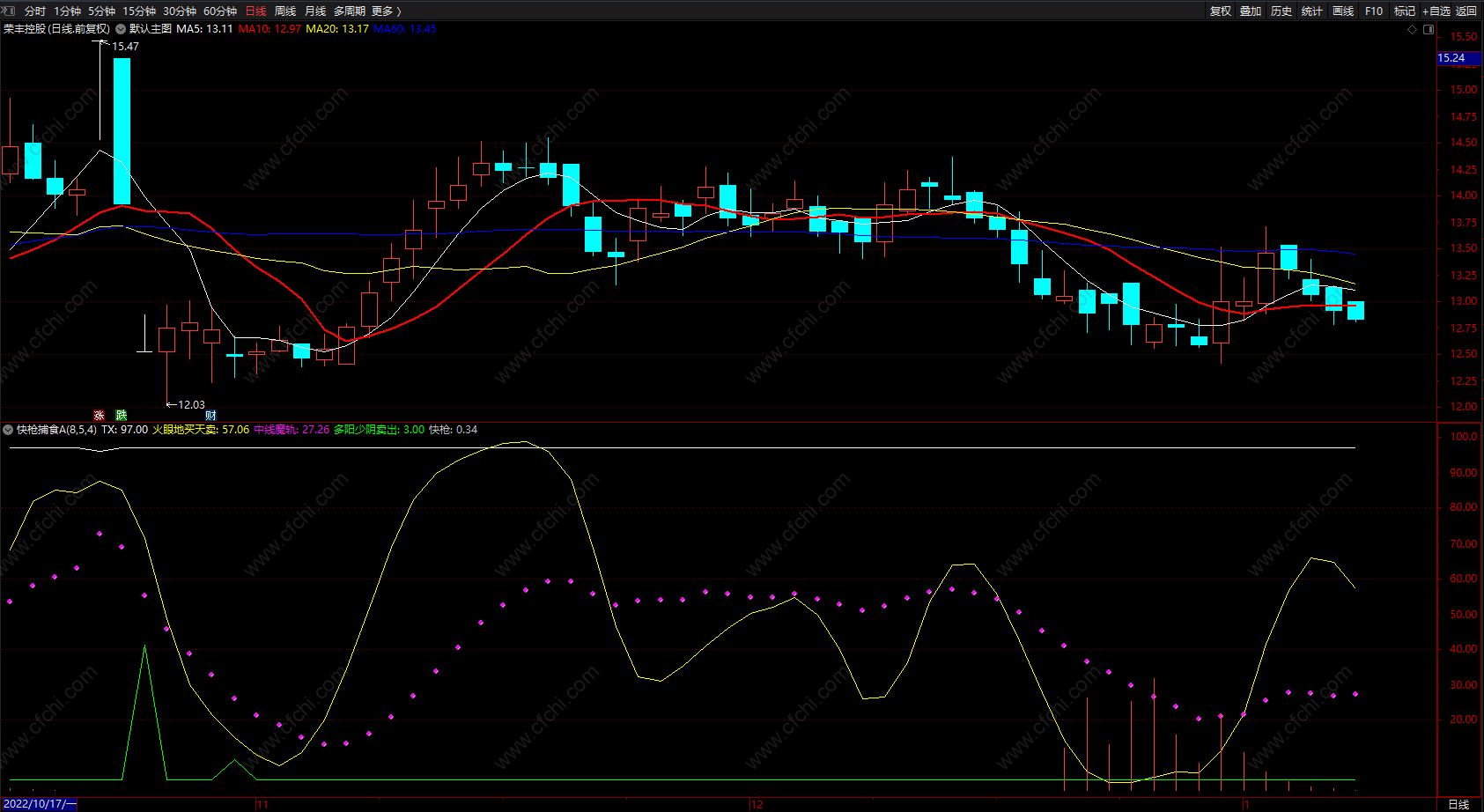The width and height of the screenshot is (1484, 812).
Task: Select the 周线 weekly chart tab
Action: [285, 11]
